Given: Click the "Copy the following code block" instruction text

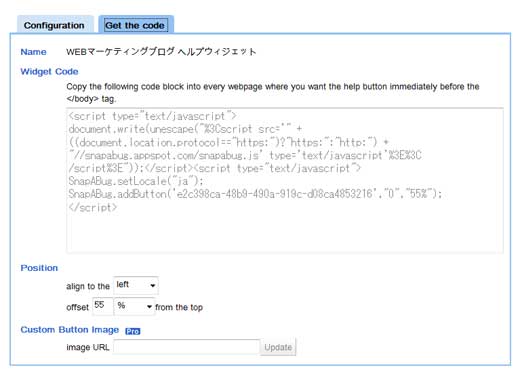Looking at the screenshot, I should pos(273,93).
